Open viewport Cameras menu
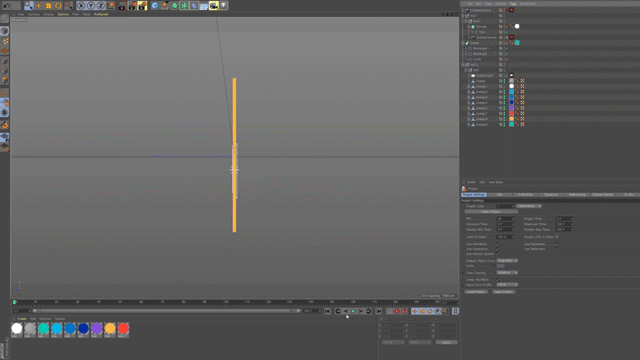 34,14
